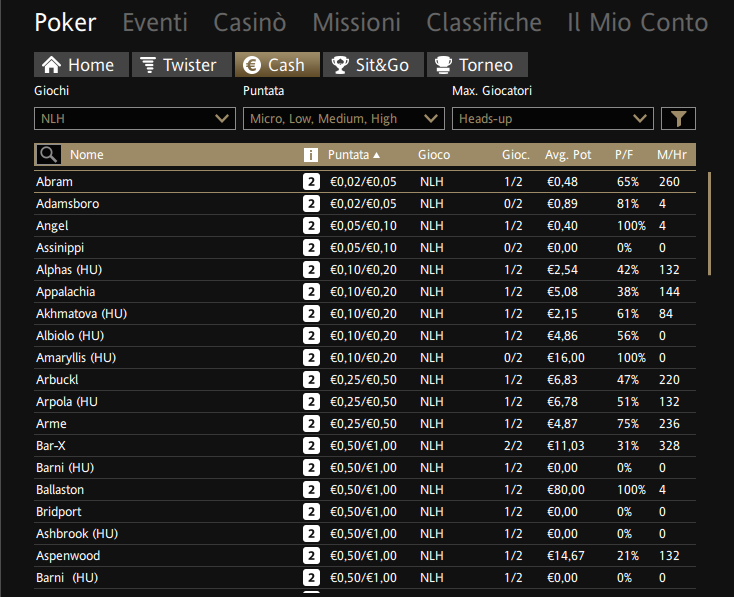Sort by M/Hr column header

click(x=672, y=155)
